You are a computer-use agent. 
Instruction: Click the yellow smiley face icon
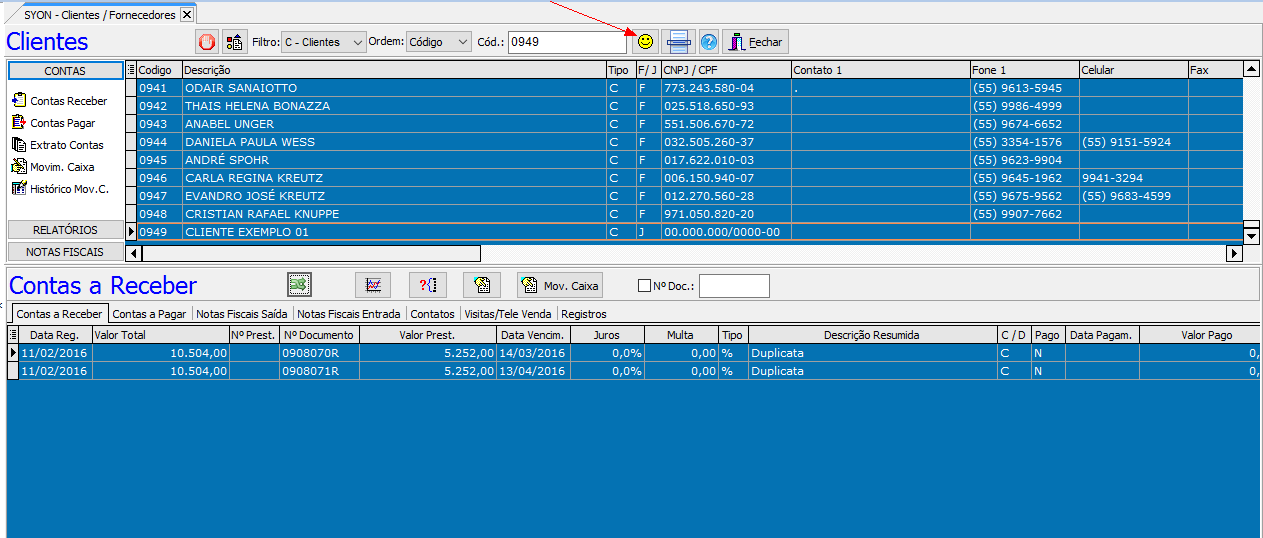click(x=645, y=42)
